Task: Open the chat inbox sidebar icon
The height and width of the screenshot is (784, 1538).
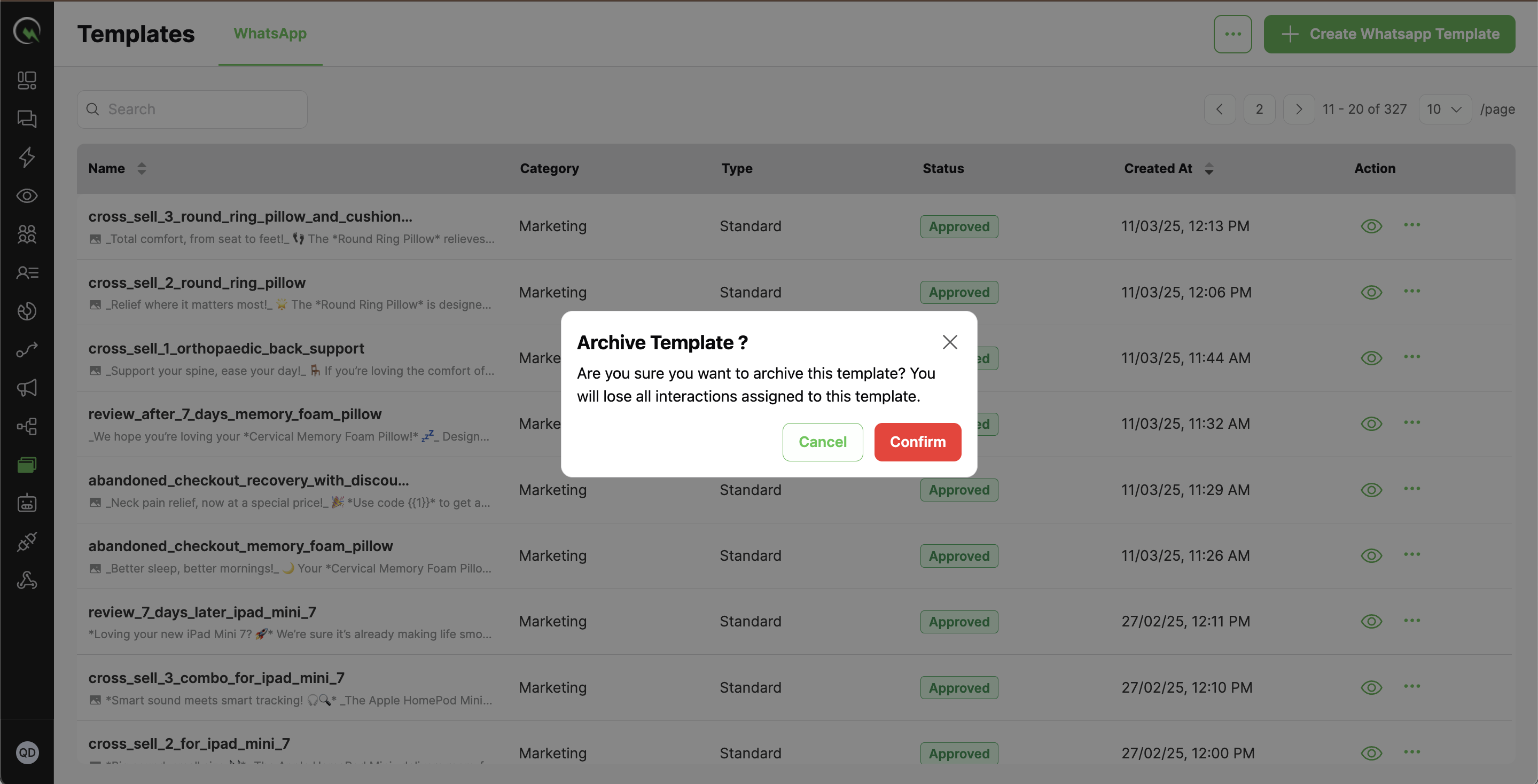Action: 27,119
